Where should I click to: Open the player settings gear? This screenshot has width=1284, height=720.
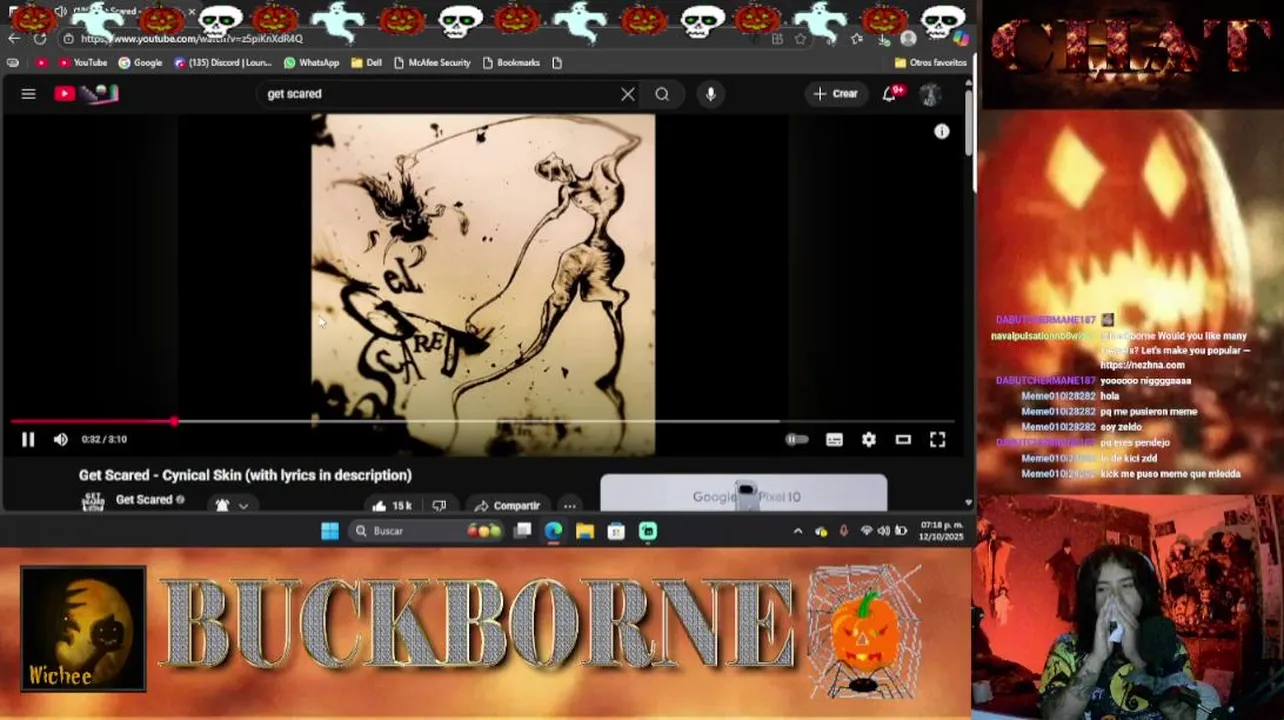(869, 439)
